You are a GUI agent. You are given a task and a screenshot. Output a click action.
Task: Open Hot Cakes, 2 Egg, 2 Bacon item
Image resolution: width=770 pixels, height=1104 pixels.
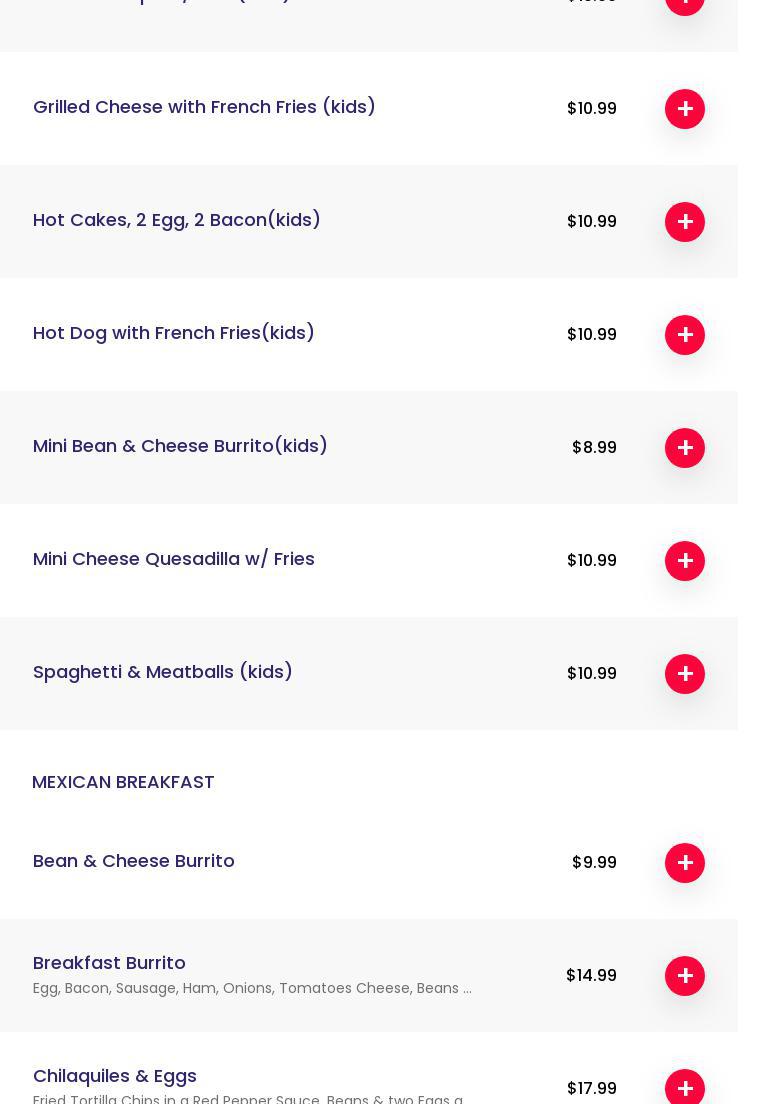[176, 220]
